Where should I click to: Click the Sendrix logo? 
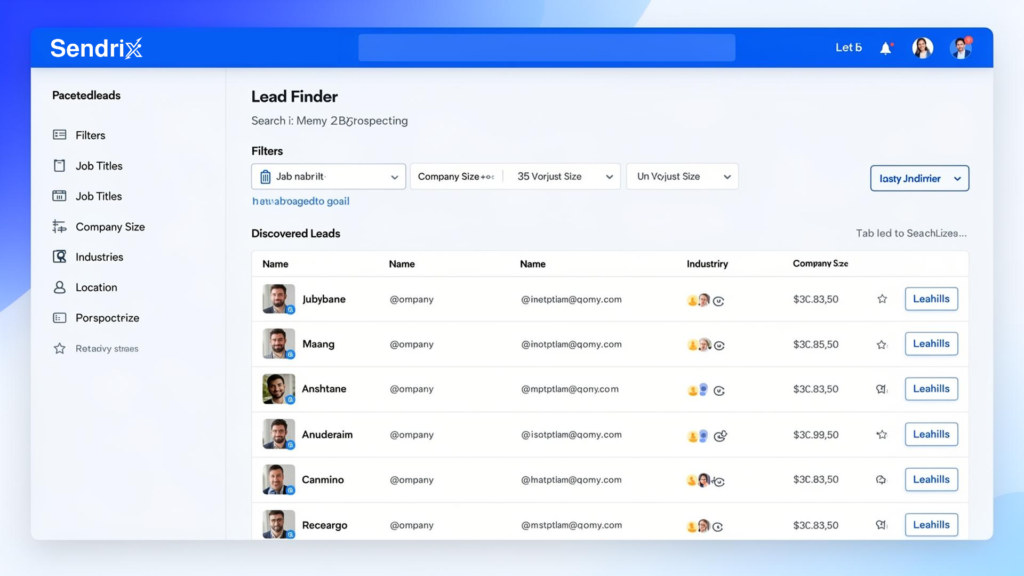pos(96,48)
